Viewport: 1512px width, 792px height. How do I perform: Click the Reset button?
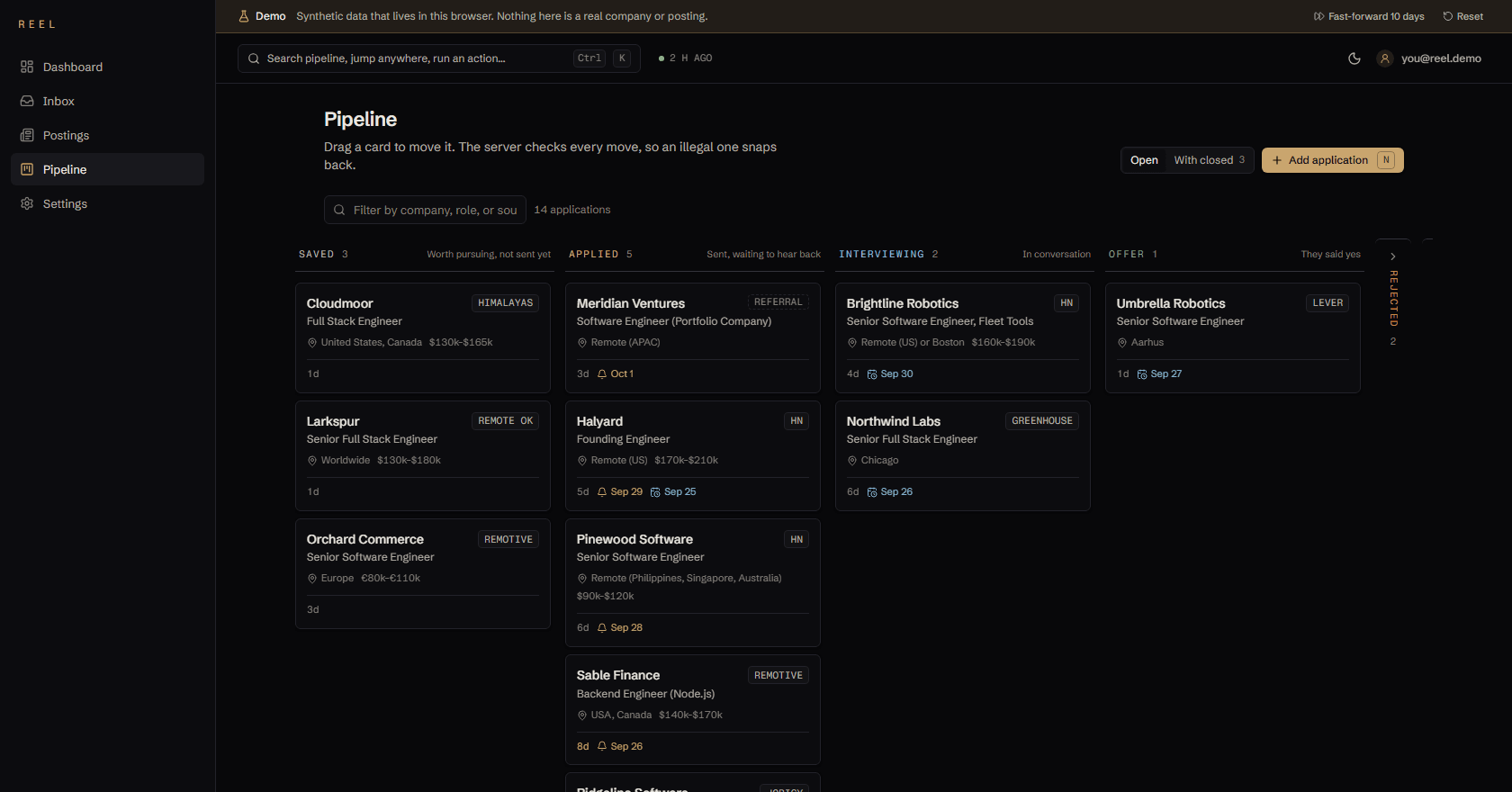[1463, 16]
